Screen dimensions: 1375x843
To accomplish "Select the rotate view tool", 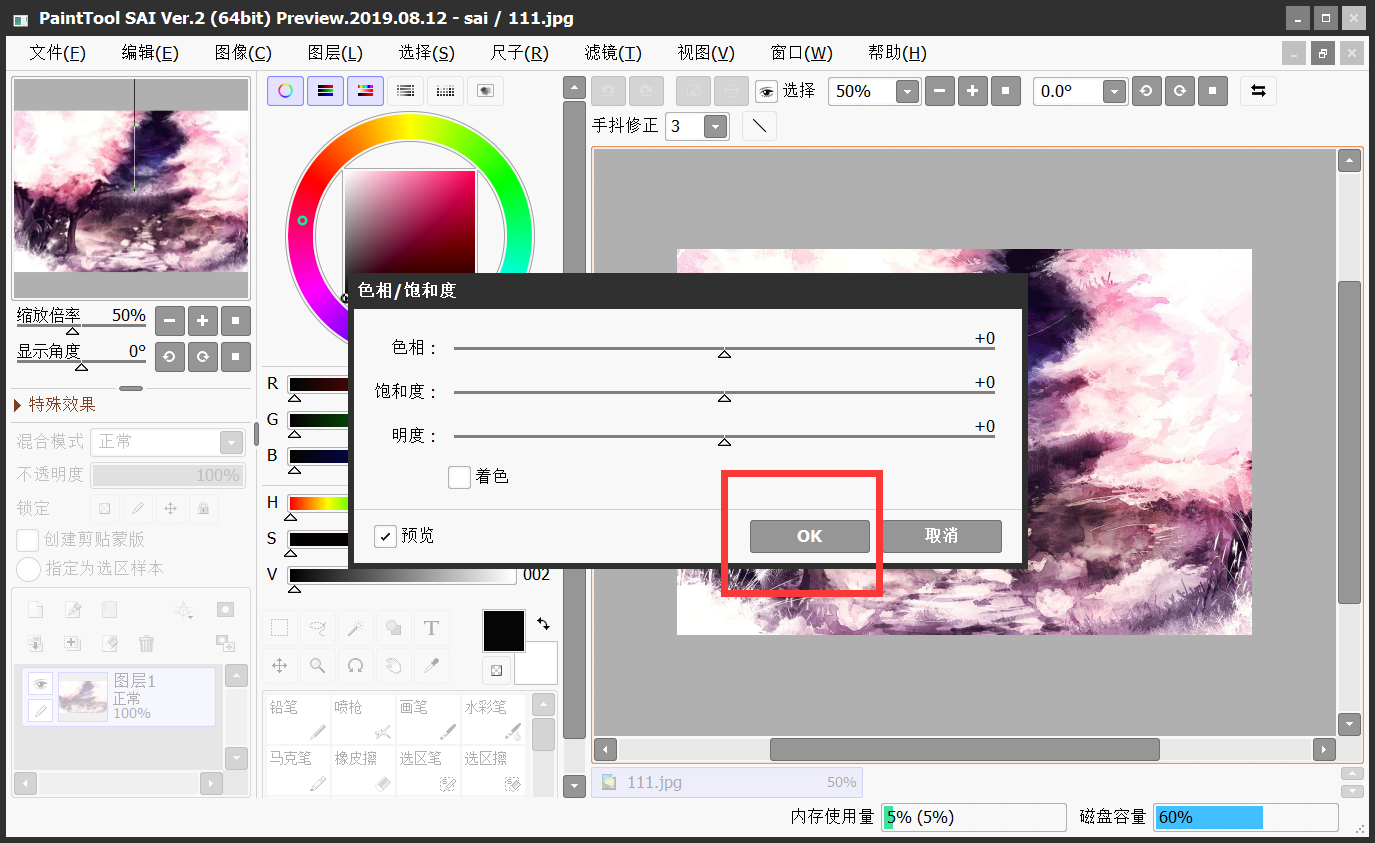I will [356, 666].
